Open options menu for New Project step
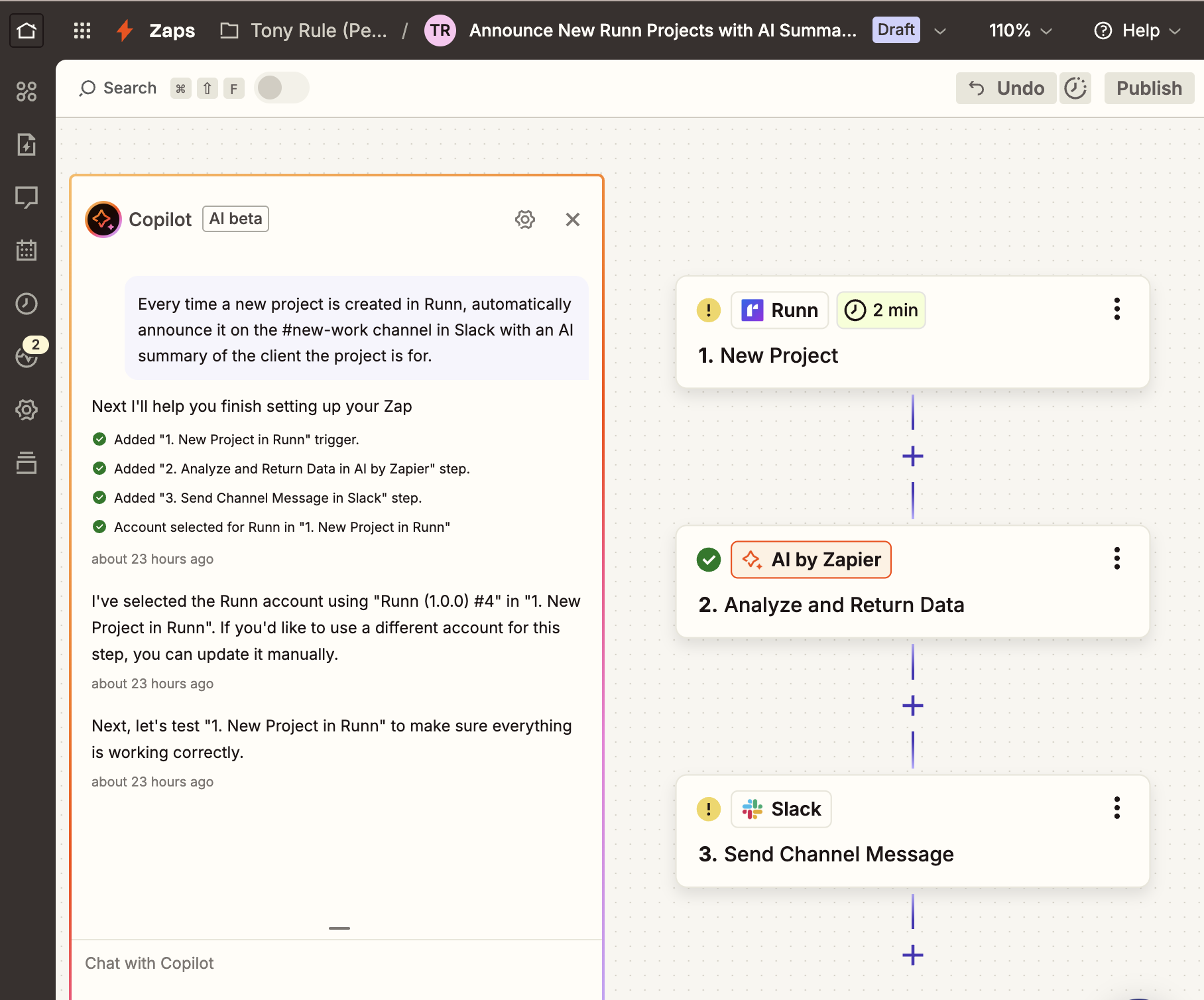The height and width of the screenshot is (1000, 1204). pos(1117,309)
